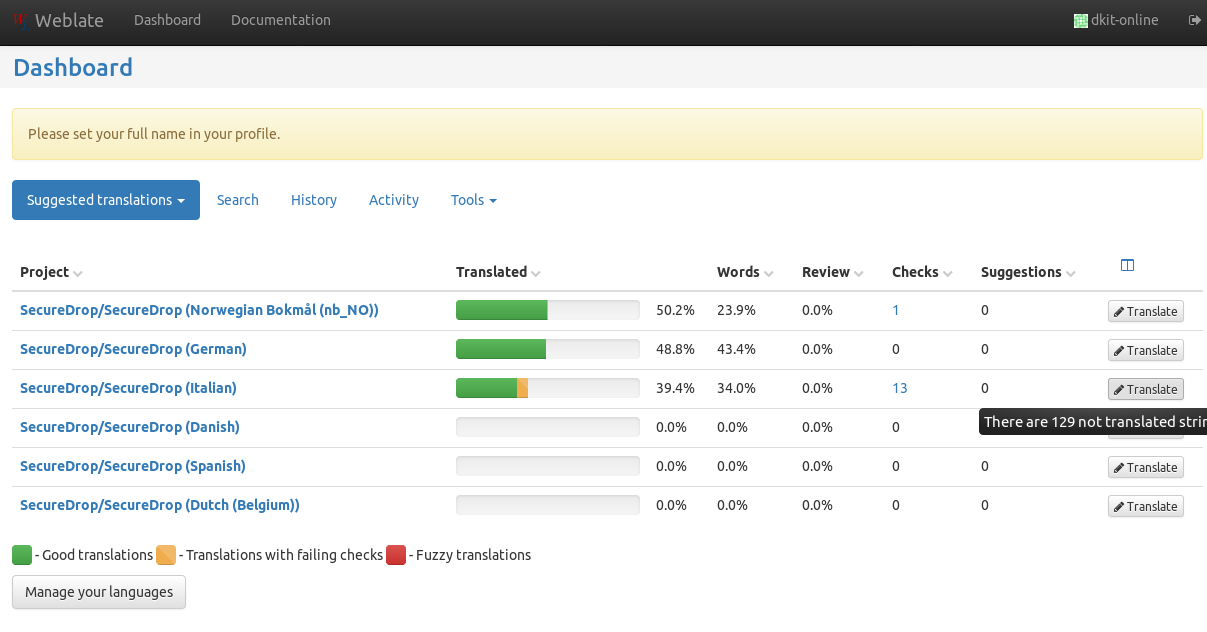Click orange failing checks legend swatch
This screenshot has height=632, width=1207.
[166, 555]
